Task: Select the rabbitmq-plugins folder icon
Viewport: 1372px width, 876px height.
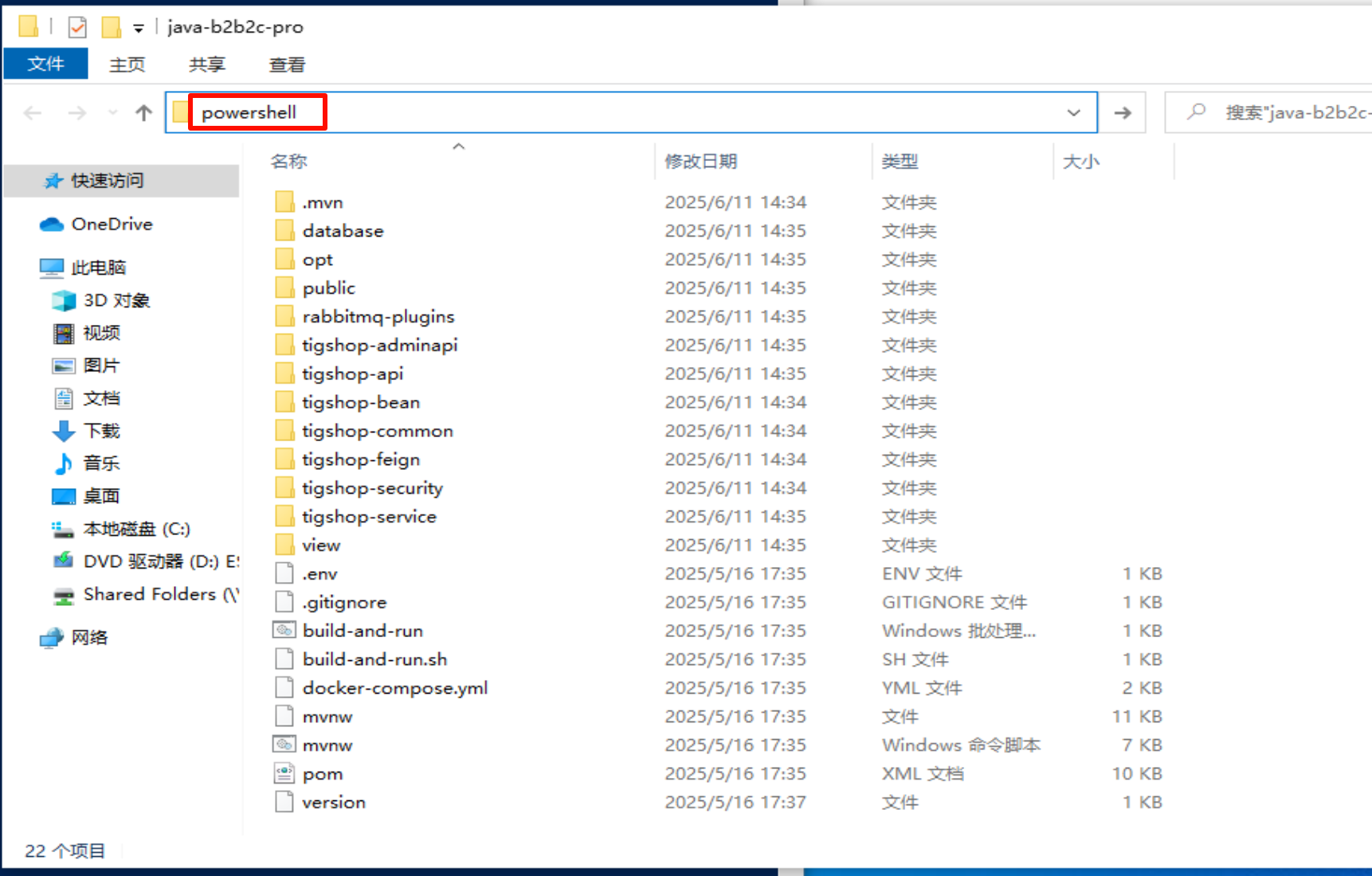Action: 284,317
